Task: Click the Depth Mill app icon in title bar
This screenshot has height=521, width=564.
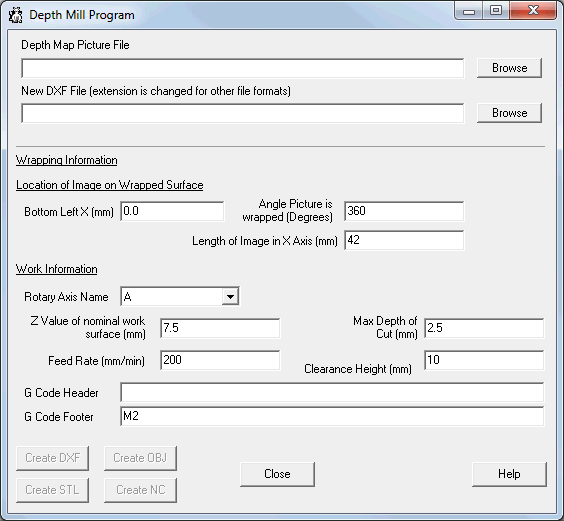Action: coord(15,15)
